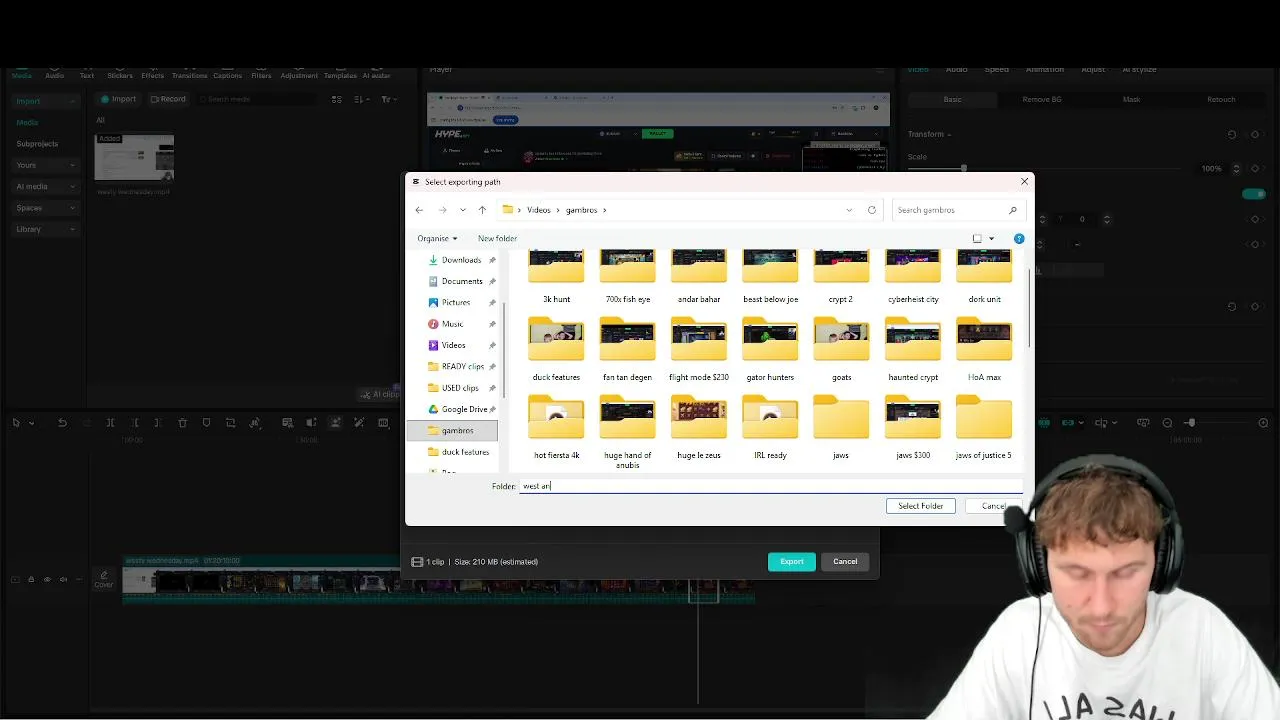Image resolution: width=1280 pixels, height=720 pixels.
Task: Expand the Yours section in CapCut sidebar
Action: click(x=45, y=165)
